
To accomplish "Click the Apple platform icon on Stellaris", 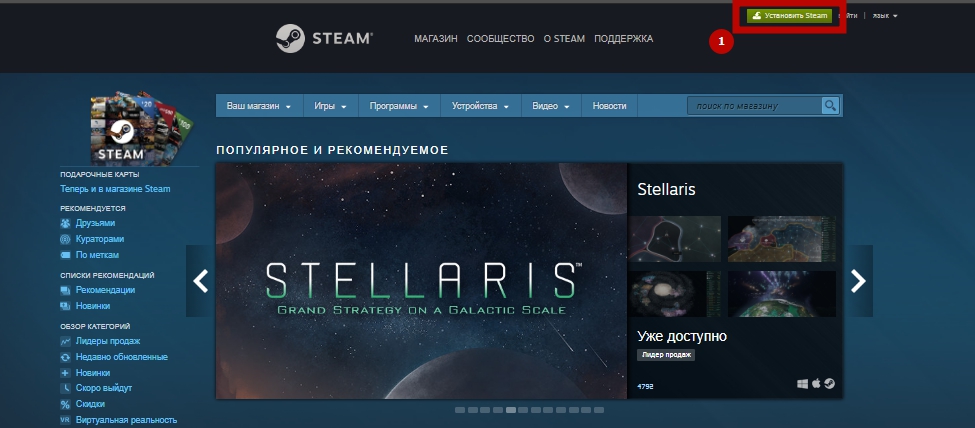I will pyautogui.click(x=816, y=384).
